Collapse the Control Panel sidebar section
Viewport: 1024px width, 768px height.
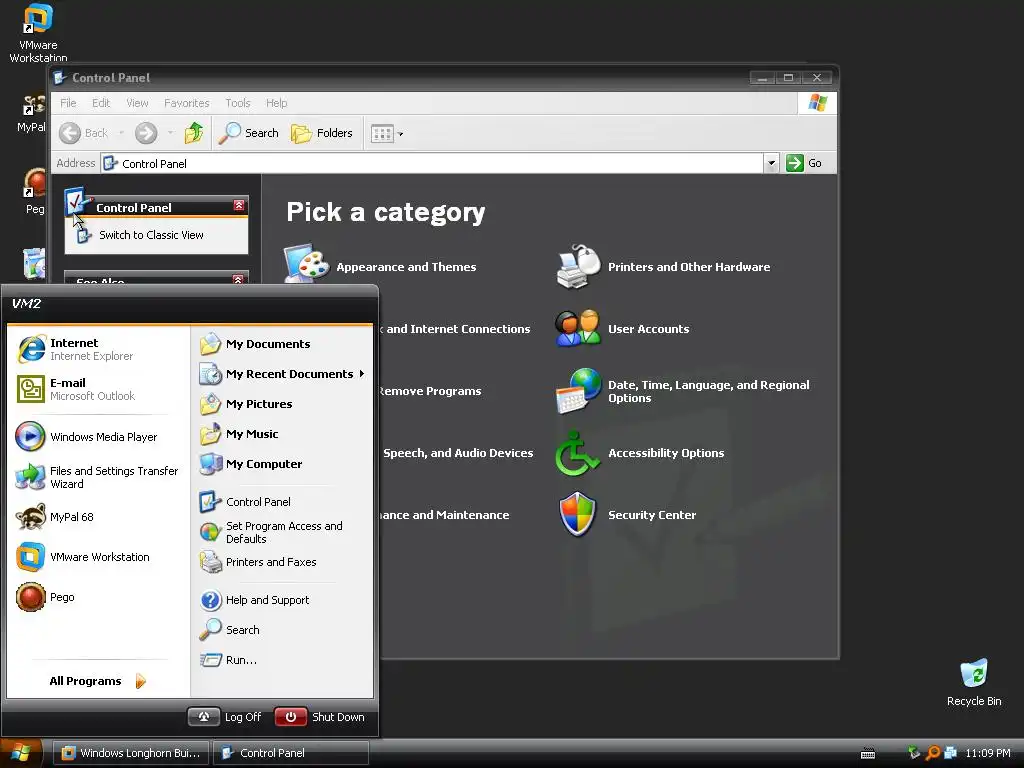[x=239, y=206]
